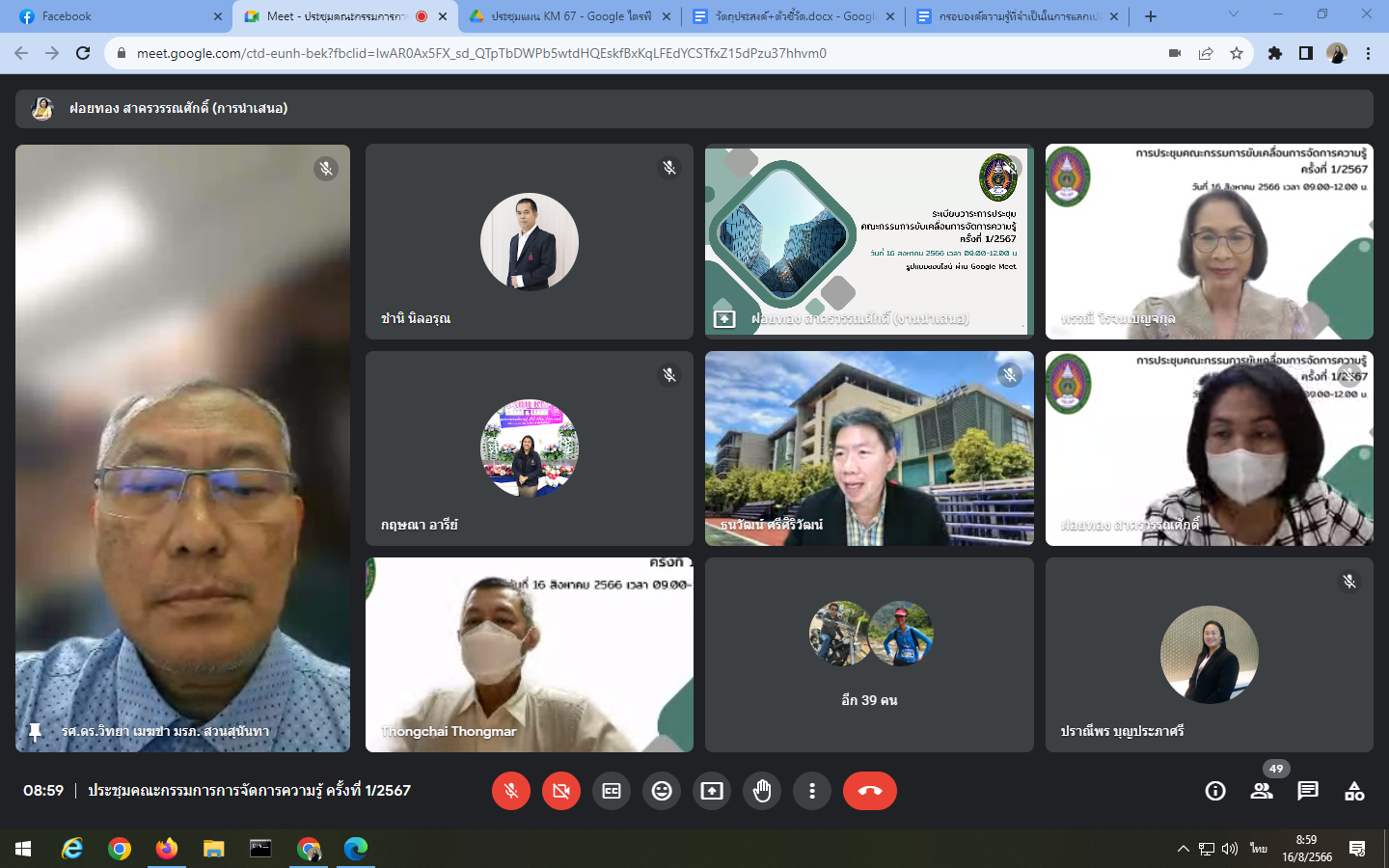Open the emoji reactions picker

pyautogui.click(x=662, y=791)
